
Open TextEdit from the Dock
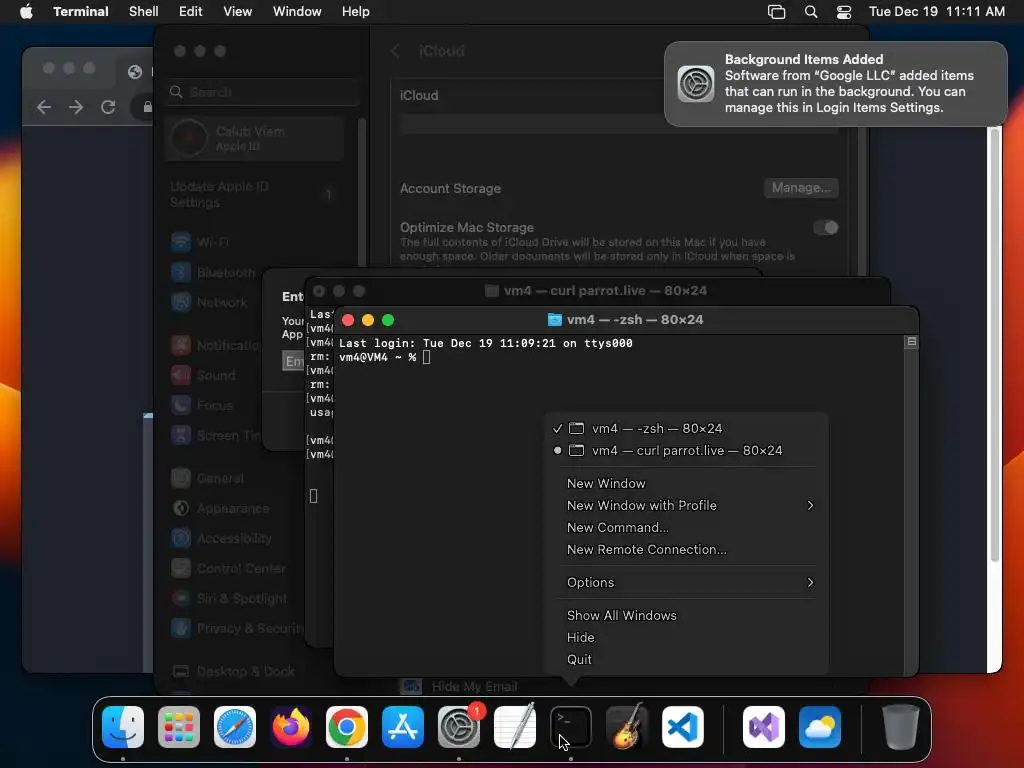click(515, 727)
